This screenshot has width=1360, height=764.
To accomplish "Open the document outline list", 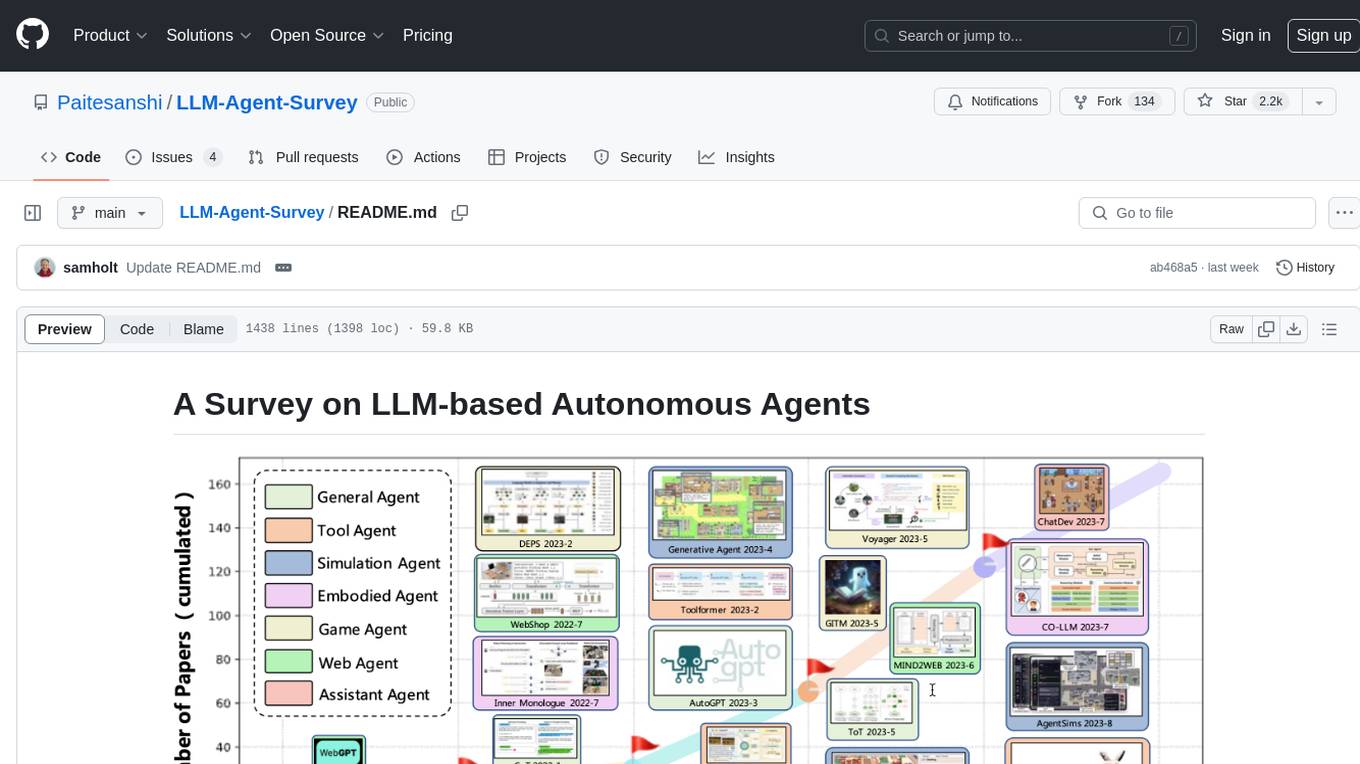I will (x=1329, y=329).
